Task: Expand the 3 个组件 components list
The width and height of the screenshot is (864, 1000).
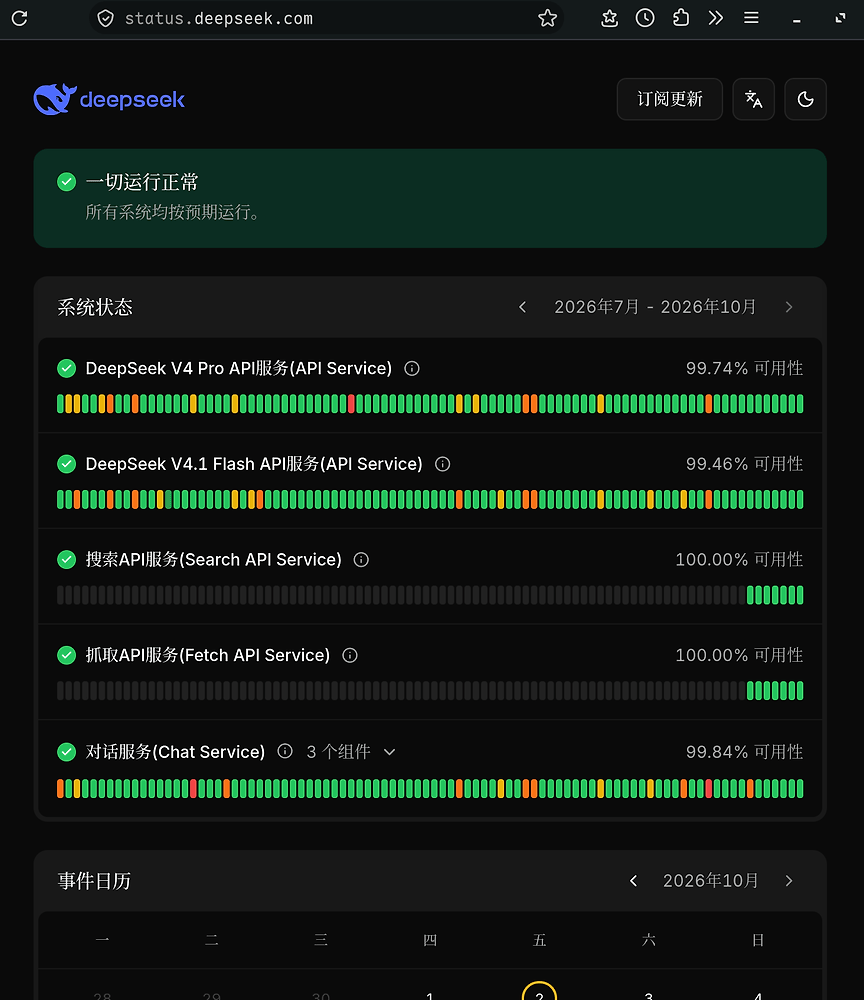Action: (x=351, y=752)
